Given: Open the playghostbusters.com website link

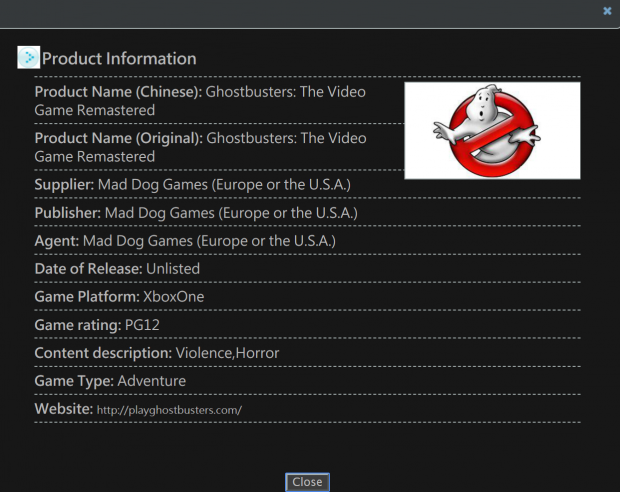Looking at the screenshot, I should 169,410.
